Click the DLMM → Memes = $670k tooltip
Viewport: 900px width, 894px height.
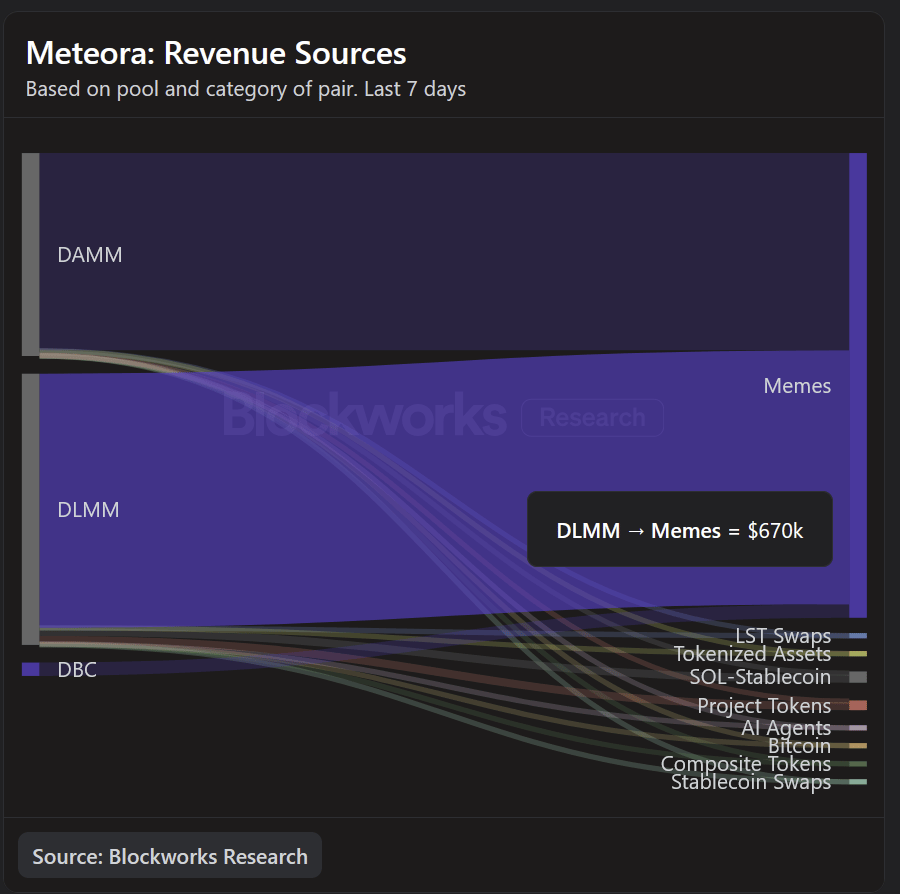pyautogui.click(x=680, y=529)
